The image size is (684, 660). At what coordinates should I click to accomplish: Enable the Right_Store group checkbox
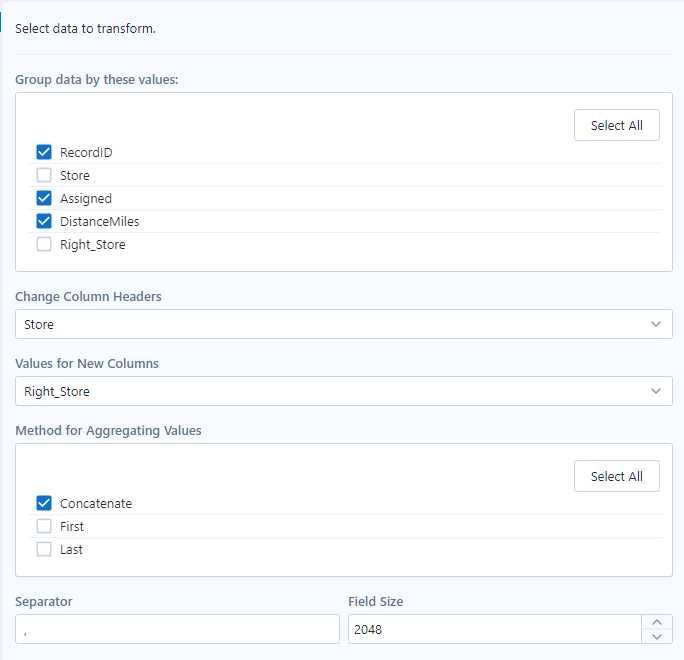[44, 245]
